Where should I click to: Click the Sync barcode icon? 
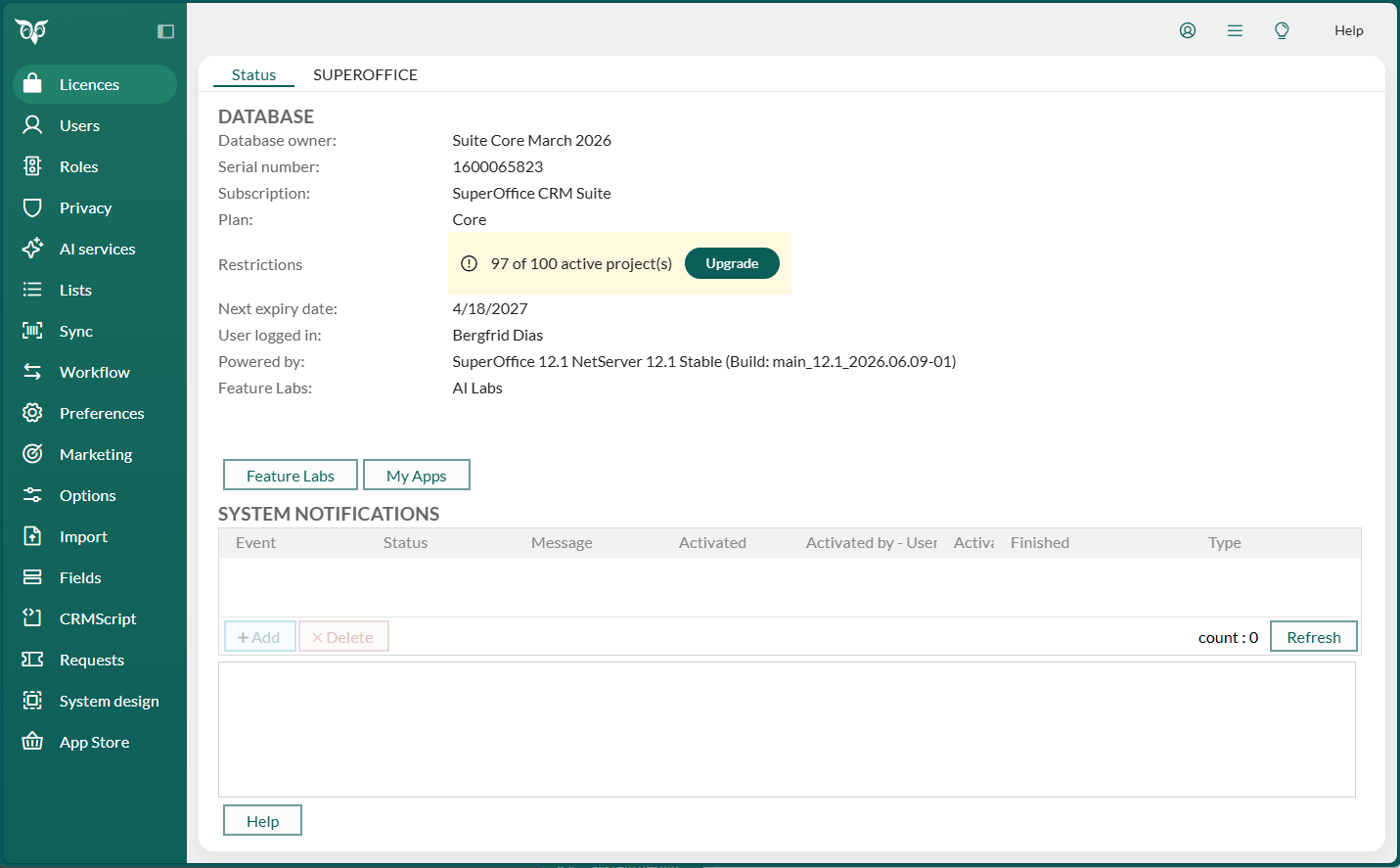coord(32,331)
